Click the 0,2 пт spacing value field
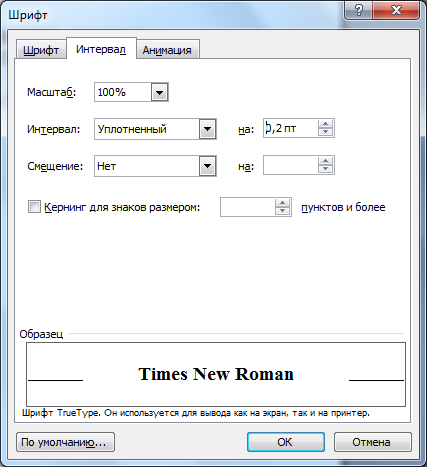Viewport: 427px width, 467px height. [x=291, y=128]
